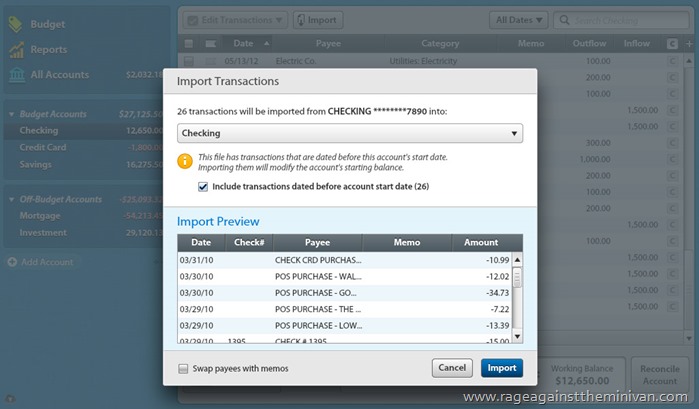Click the preview Date column header
The width and height of the screenshot is (699, 409).
coord(201,243)
